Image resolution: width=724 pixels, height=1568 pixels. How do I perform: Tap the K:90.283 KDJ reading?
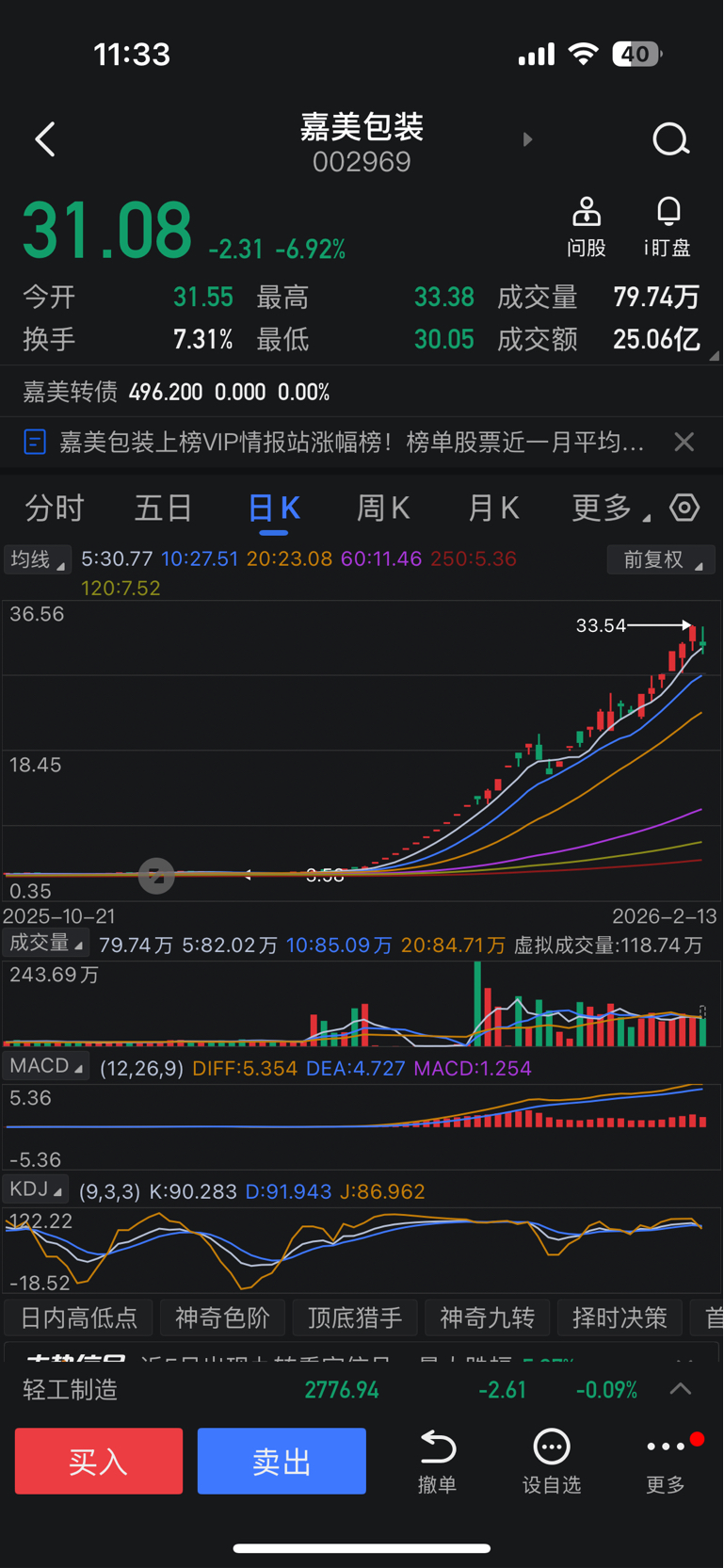coord(193,1191)
